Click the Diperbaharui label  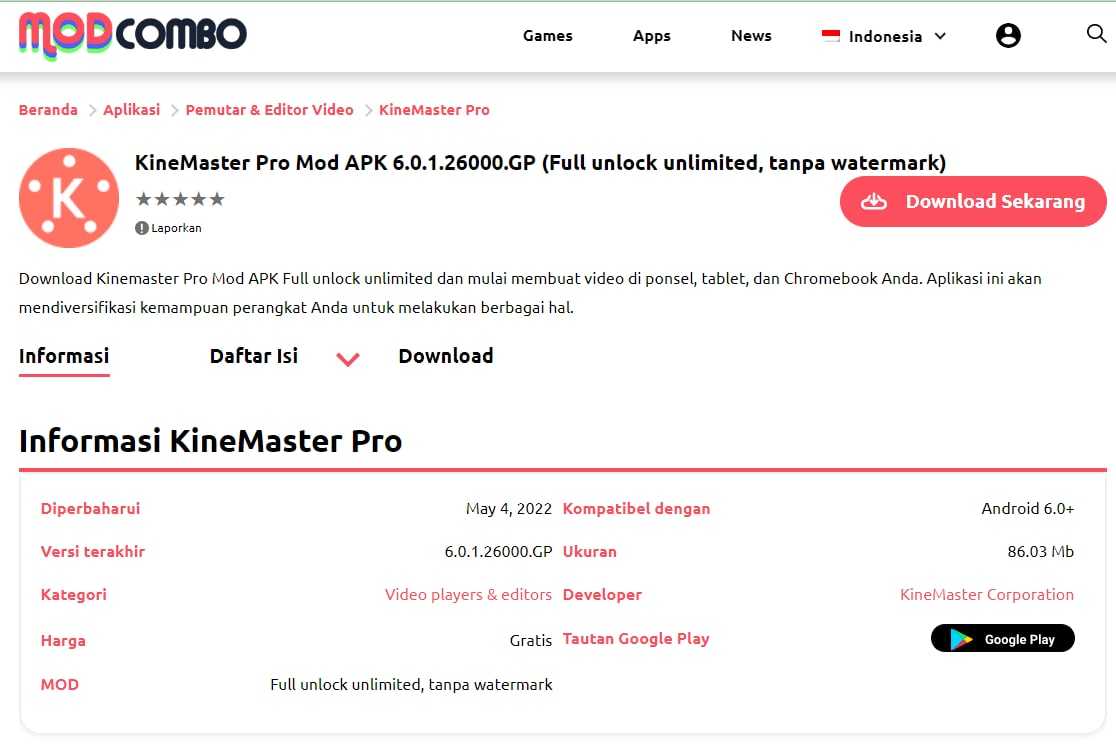point(90,508)
